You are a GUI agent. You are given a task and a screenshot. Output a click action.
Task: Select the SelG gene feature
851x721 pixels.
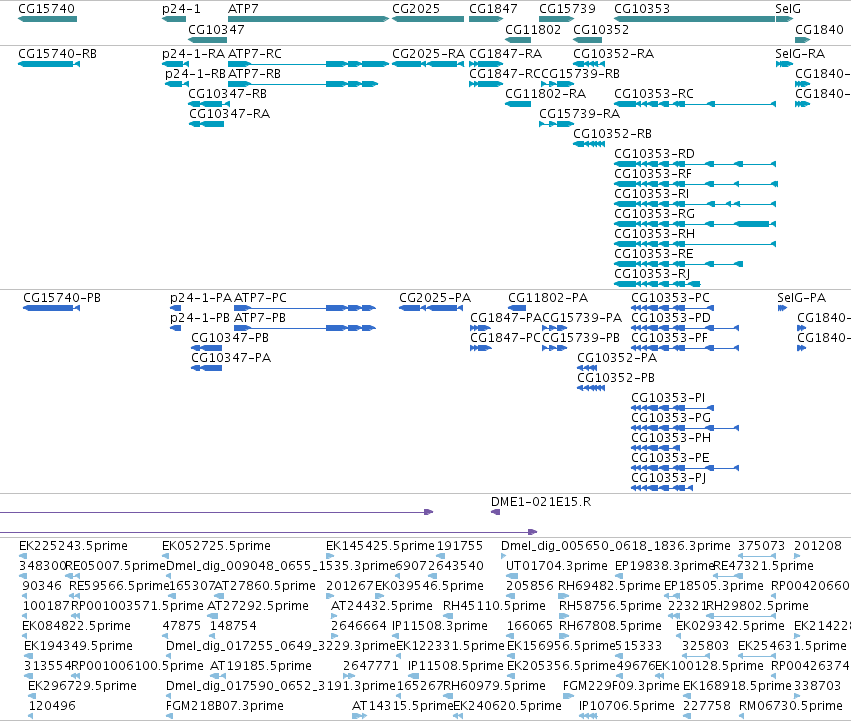(784, 19)
